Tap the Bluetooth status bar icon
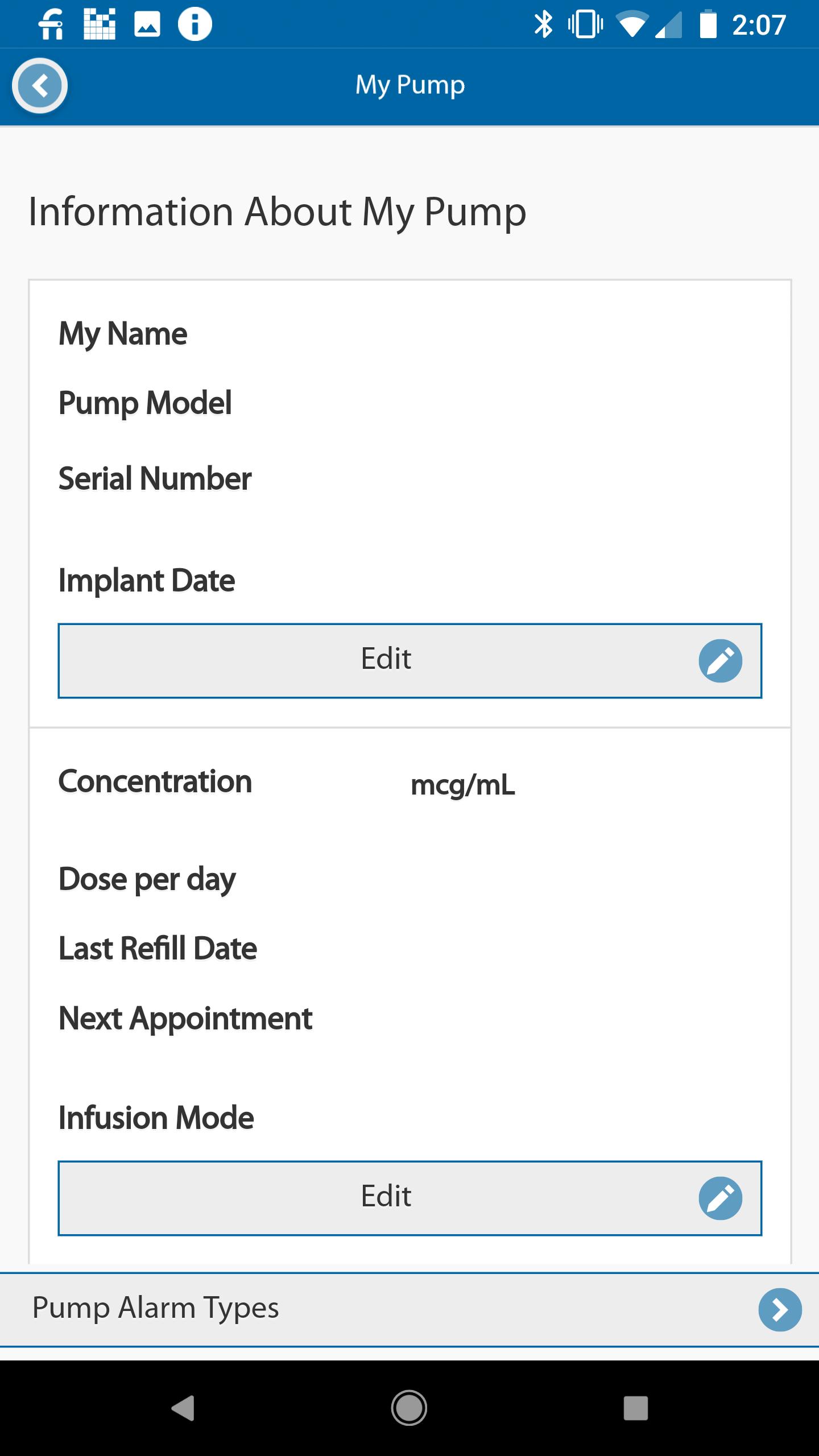 (x=543, y=24)
